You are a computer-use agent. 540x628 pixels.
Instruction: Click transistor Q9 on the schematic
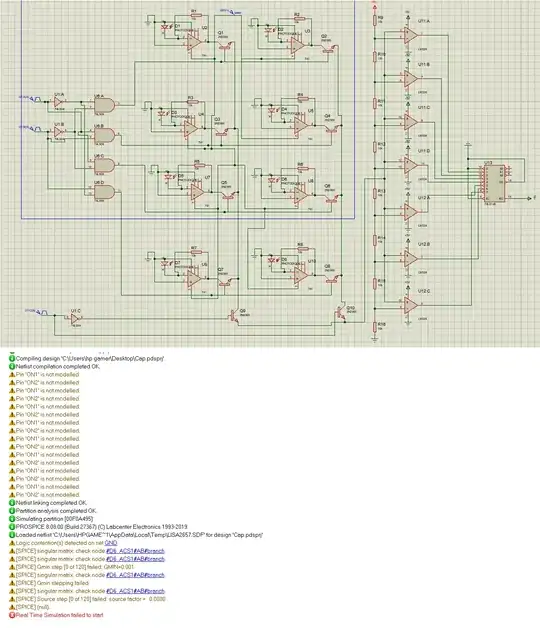point(233,316)
